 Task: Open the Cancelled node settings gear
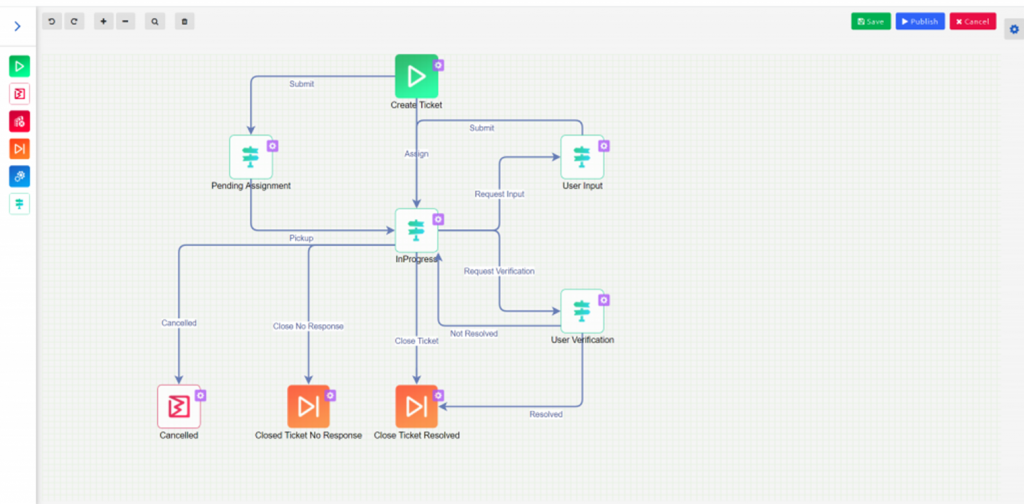tap(200, 395)
